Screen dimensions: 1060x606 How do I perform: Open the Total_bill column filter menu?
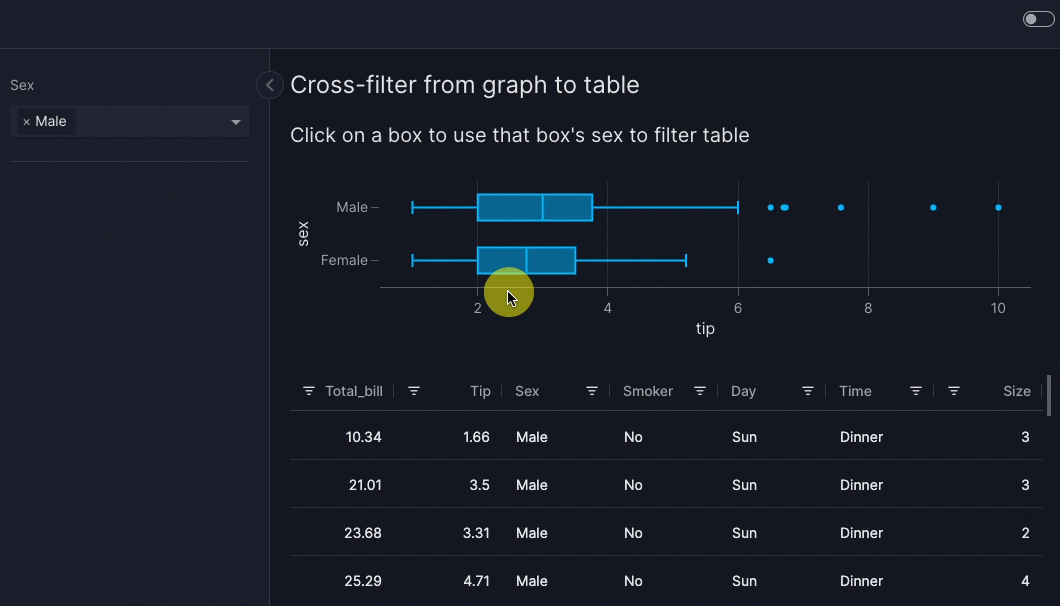click(309, 391)
